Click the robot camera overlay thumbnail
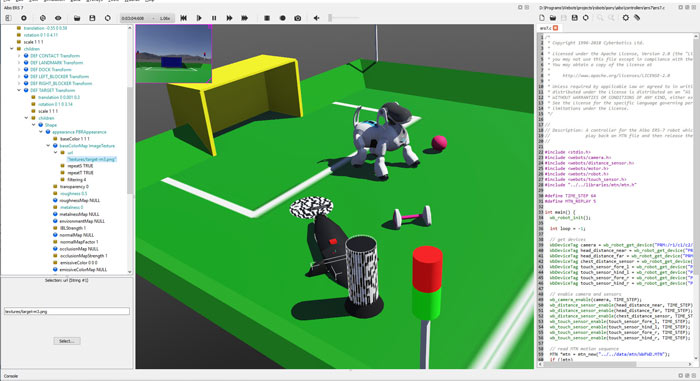The image size is (700, 381). [x=174, y=54]
